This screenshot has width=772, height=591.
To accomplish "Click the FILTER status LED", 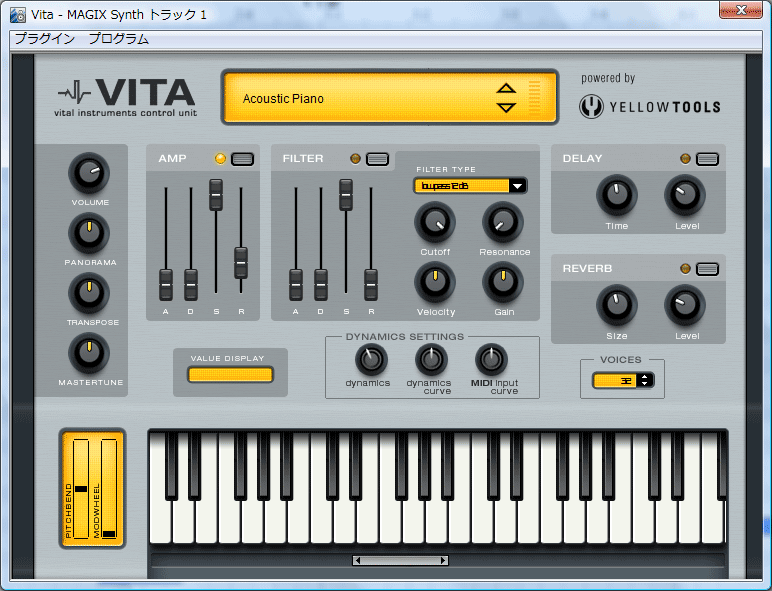I will click(355, 159).
